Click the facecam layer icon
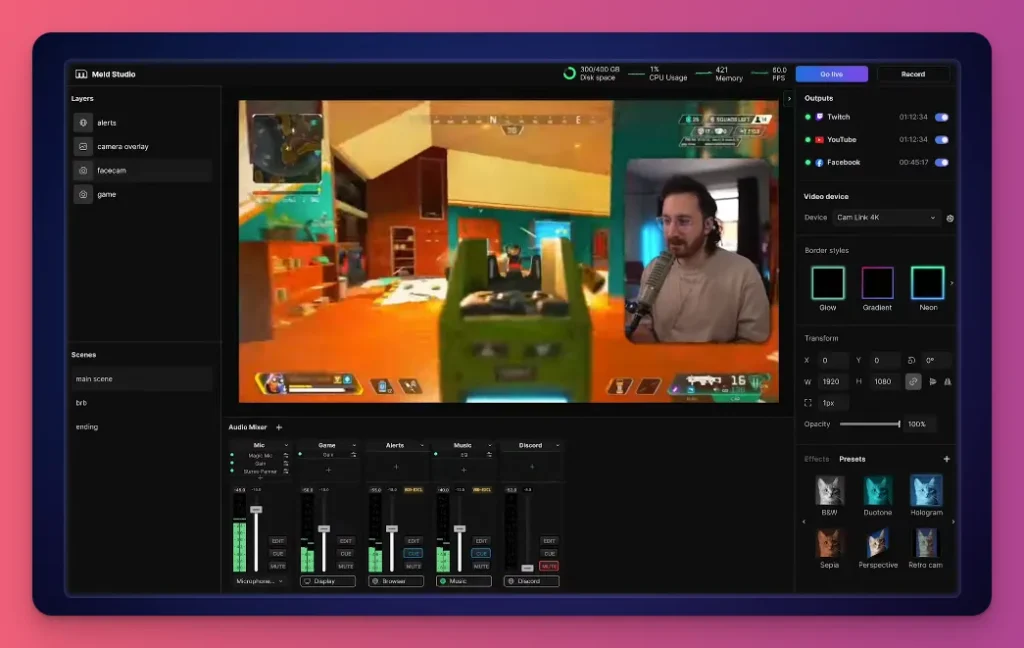Viewport: 1024px width, 648px height. tap(83, 170)
